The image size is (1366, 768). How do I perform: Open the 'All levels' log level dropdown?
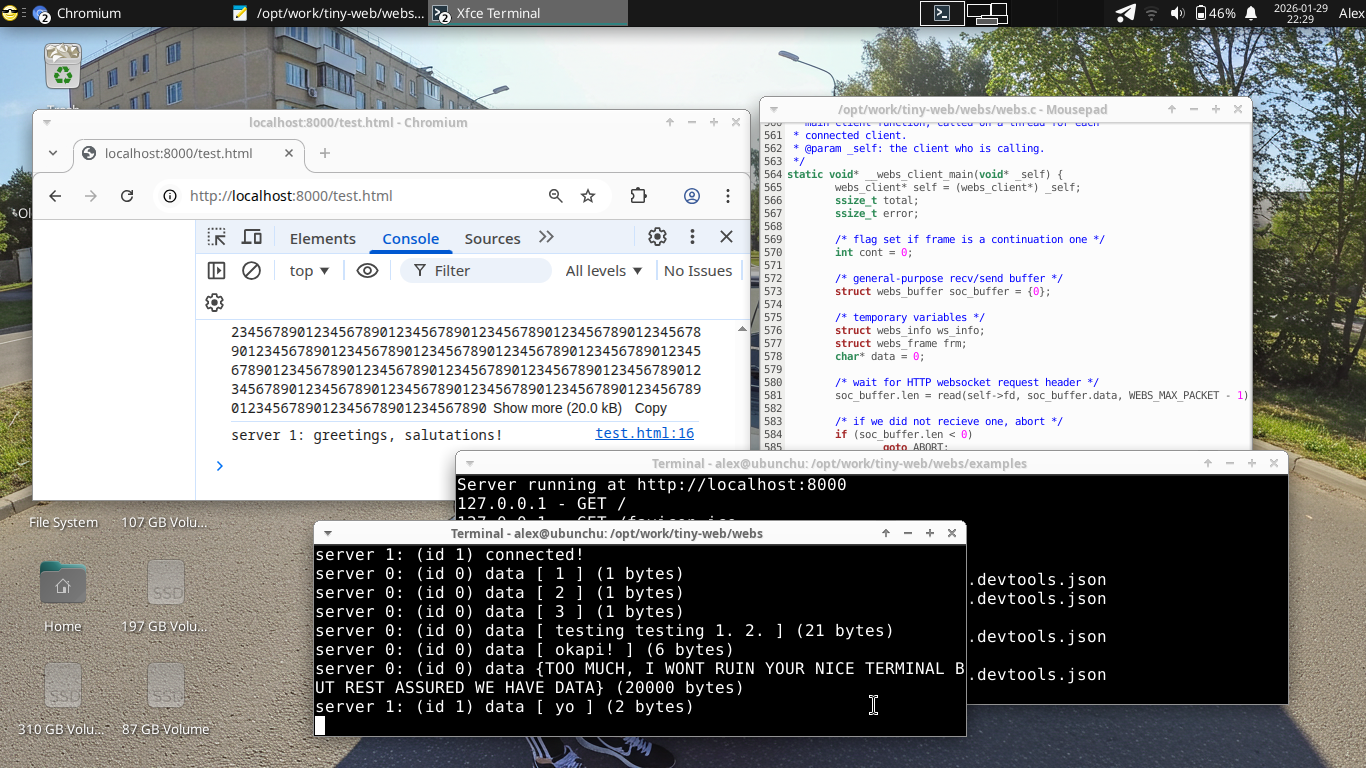(604, 270)
